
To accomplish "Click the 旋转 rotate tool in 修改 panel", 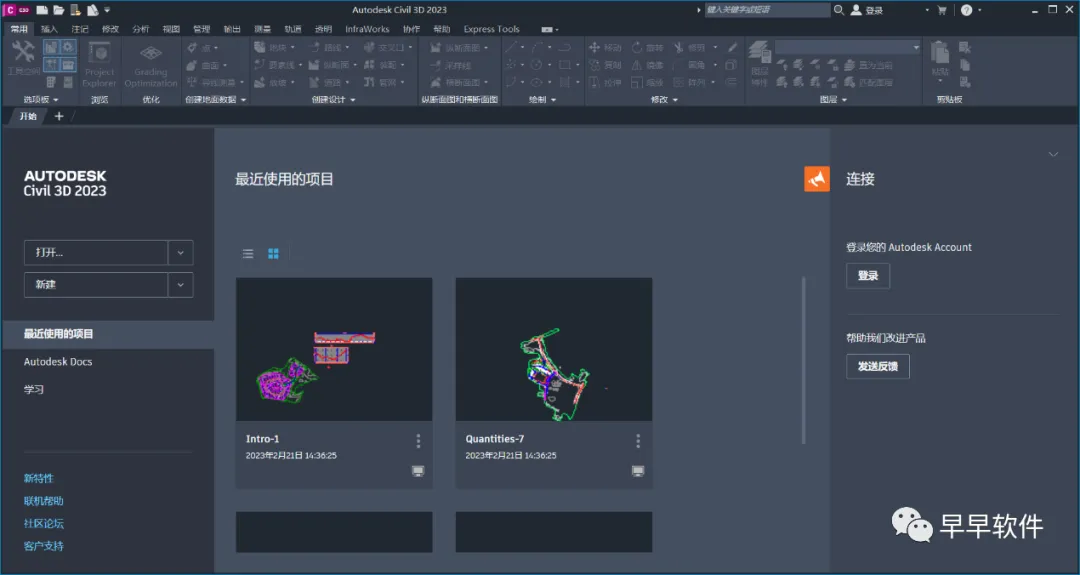I will (647, 48).
